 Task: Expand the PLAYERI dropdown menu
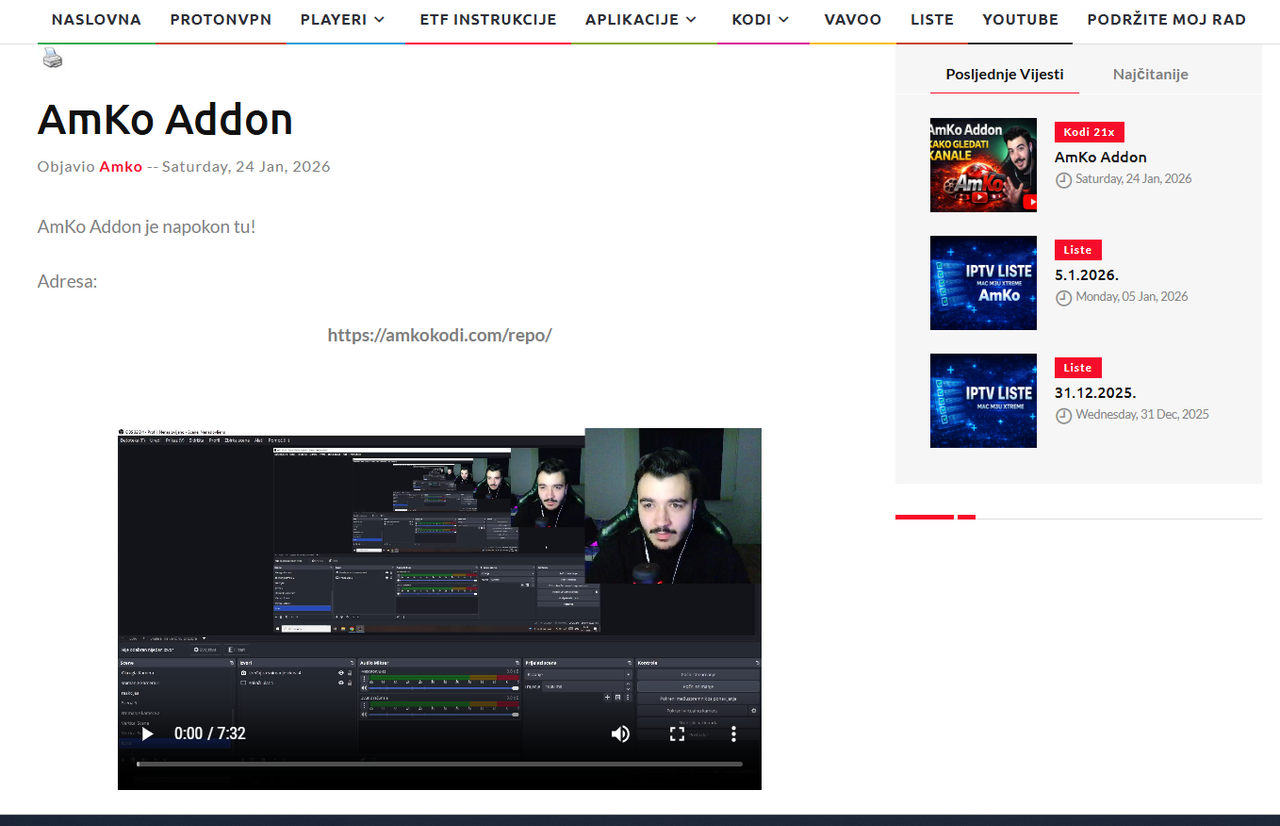coord(343,20)
